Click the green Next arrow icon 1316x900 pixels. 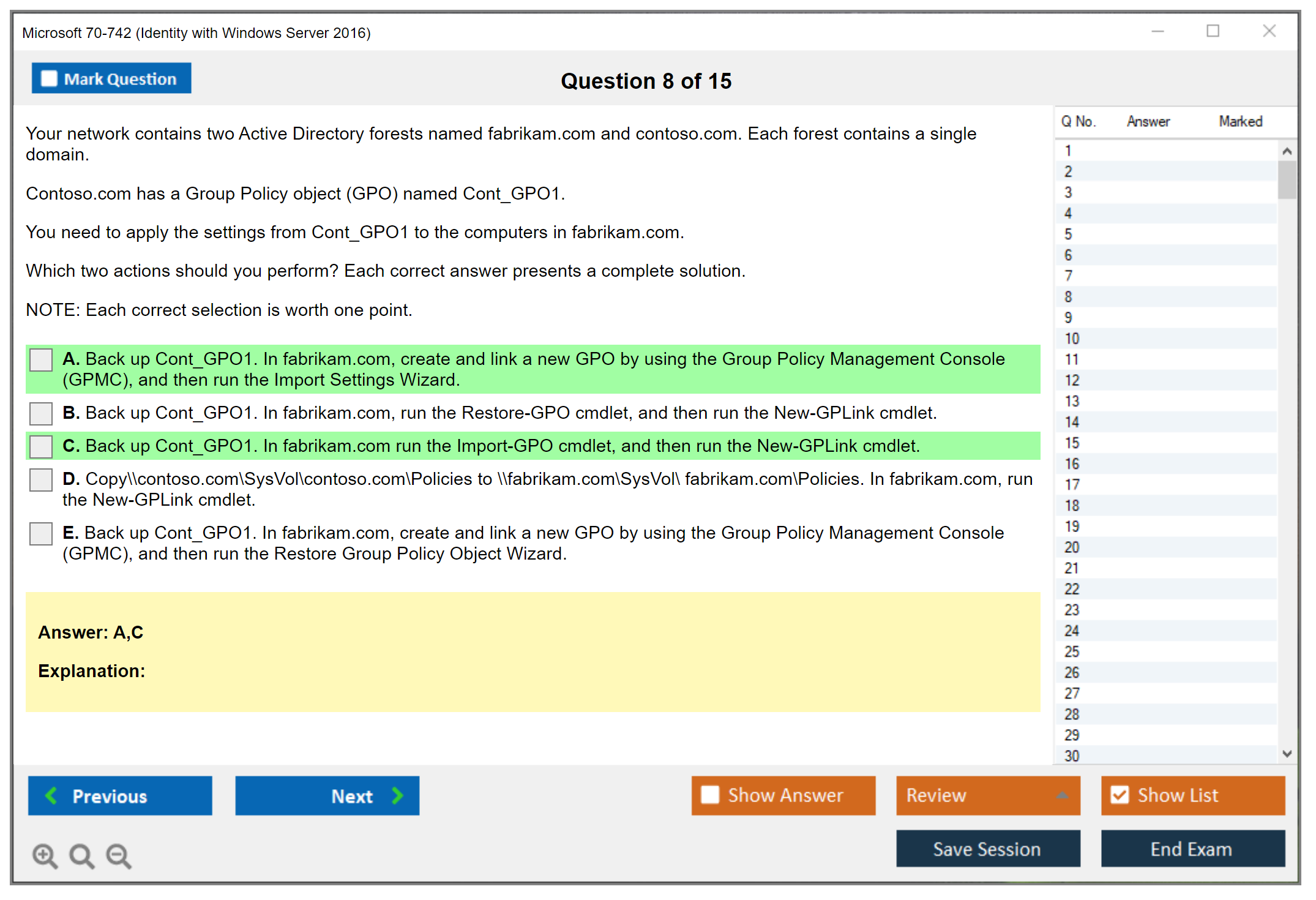[x=398, y=795]
